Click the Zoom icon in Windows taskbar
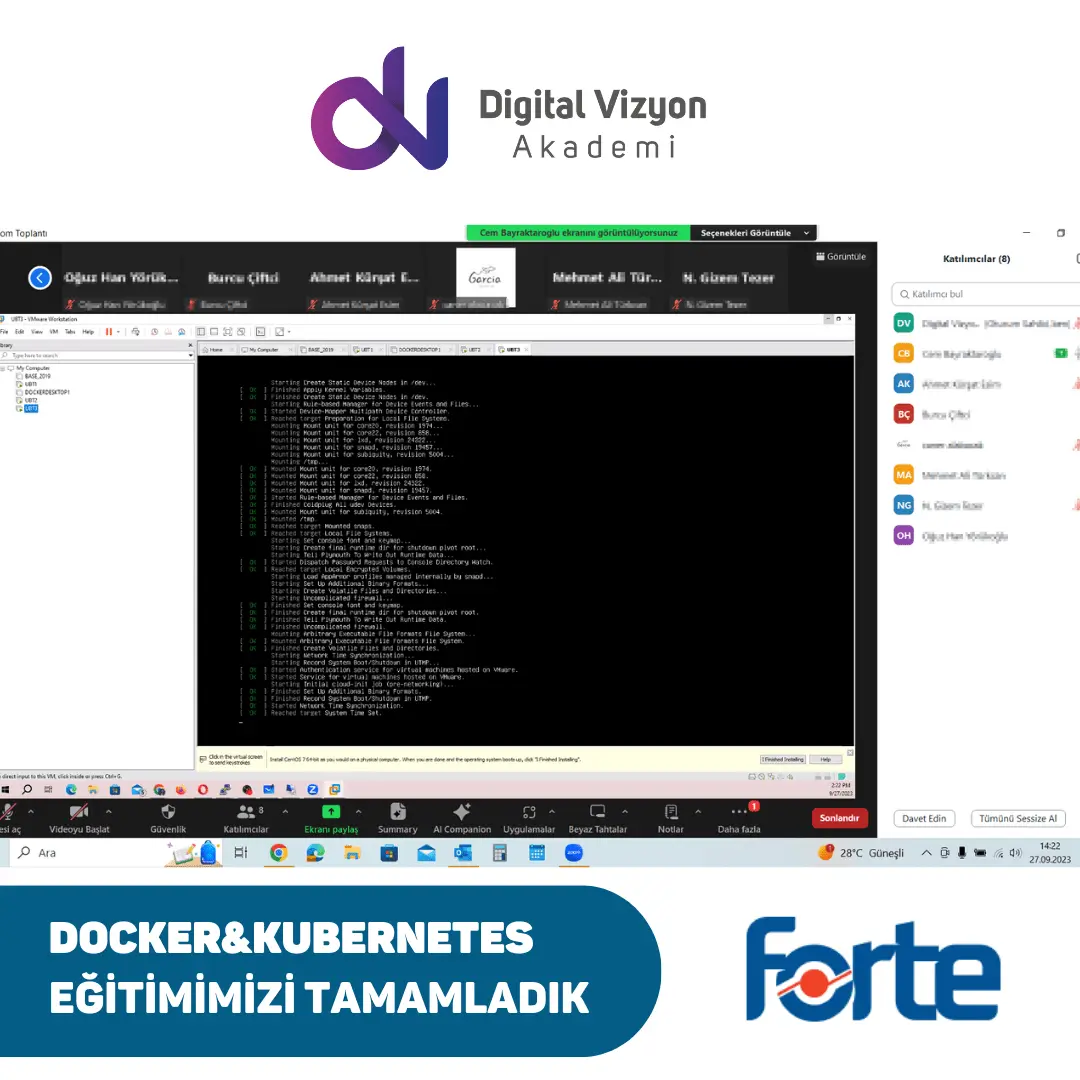 pos(574,853)
